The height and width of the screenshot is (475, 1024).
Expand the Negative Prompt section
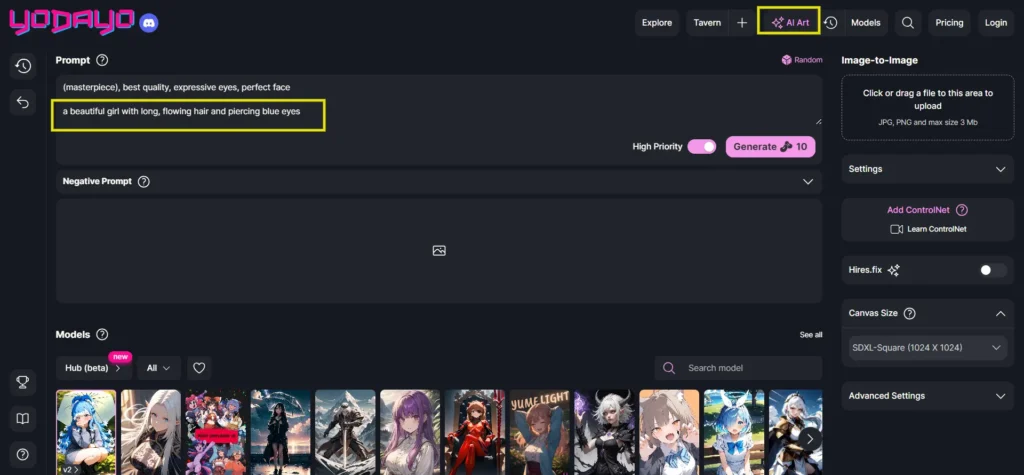tap(808, 182)
